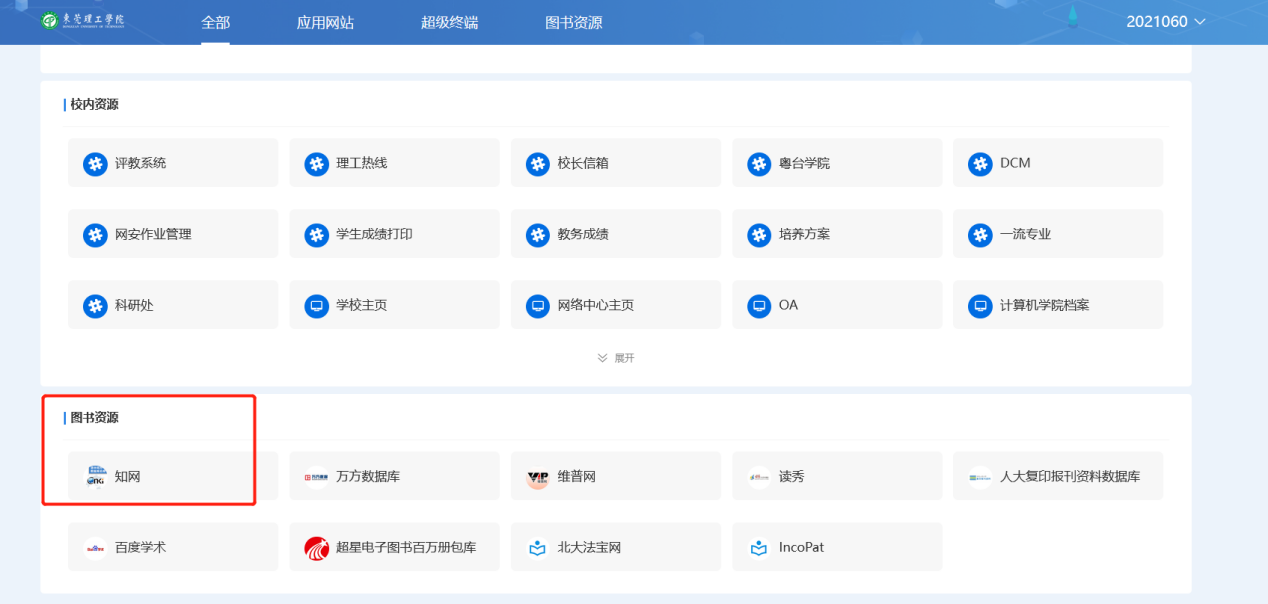Select the 全部 tab

click(215, 22)
